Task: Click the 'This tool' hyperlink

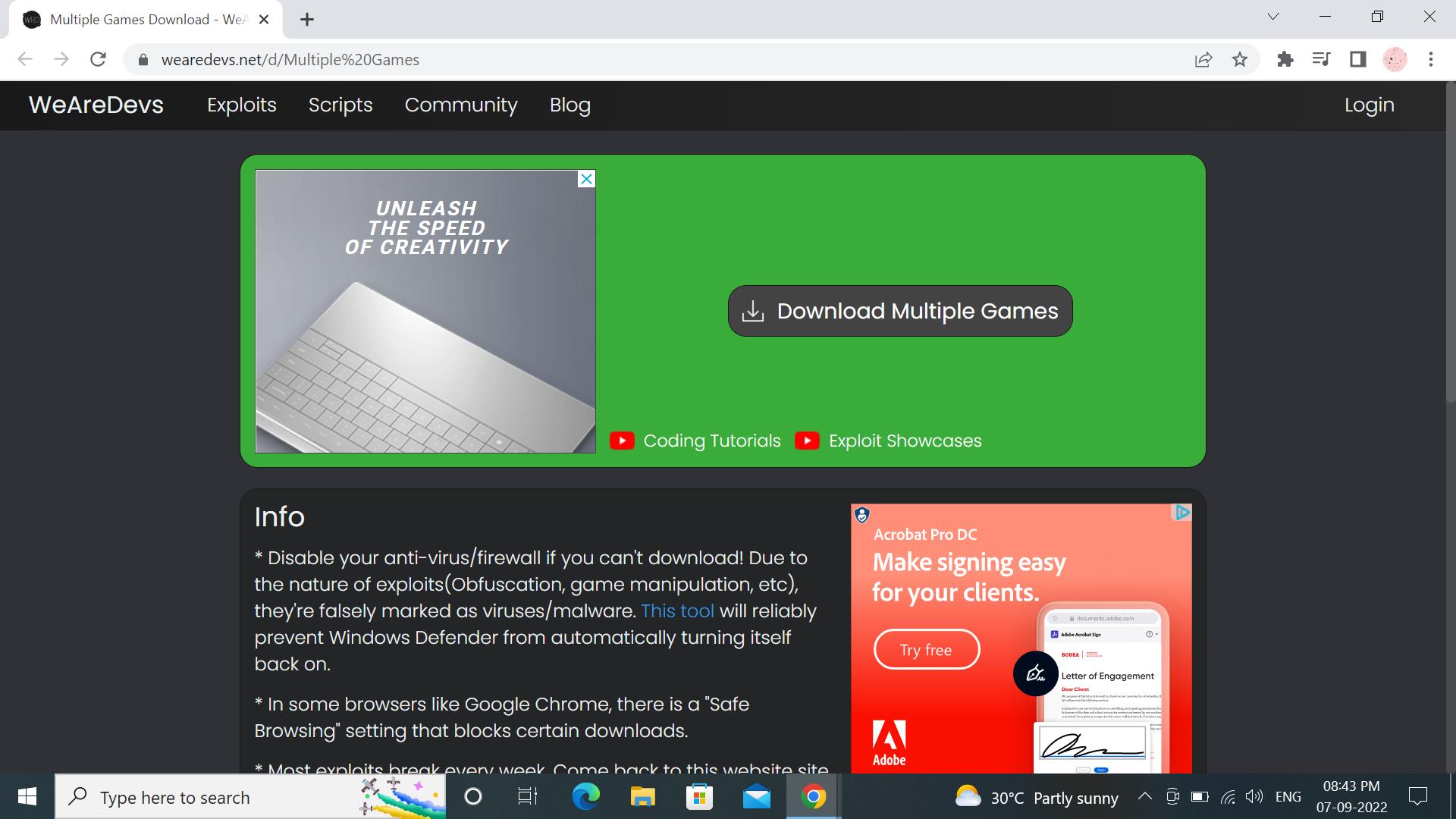Action: click(677, 611)
